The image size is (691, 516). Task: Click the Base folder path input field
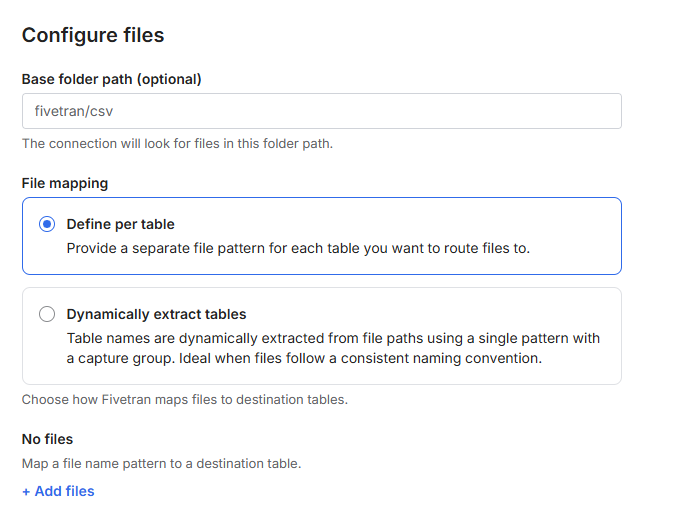320,111
